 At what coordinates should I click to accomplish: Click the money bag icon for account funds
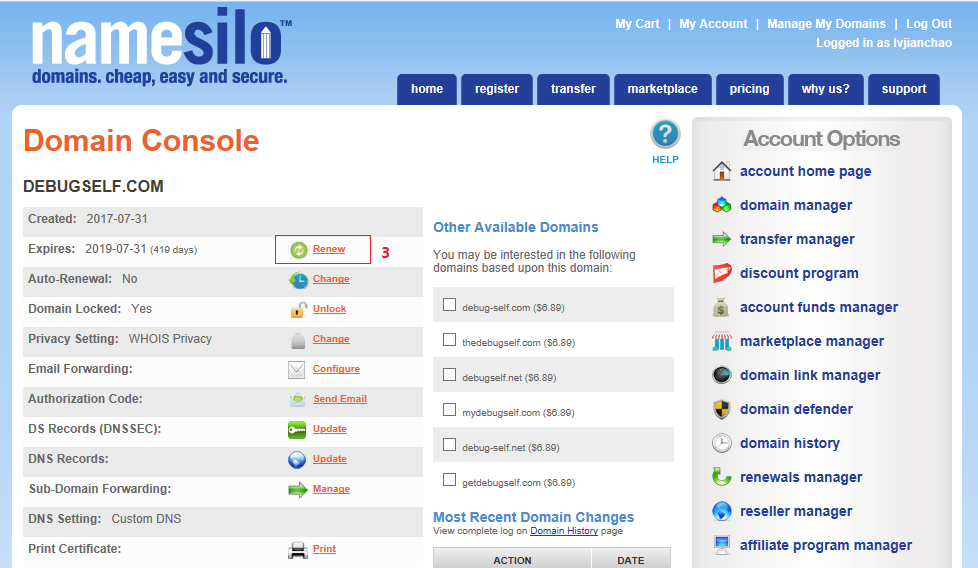click(x=721, y=307)
